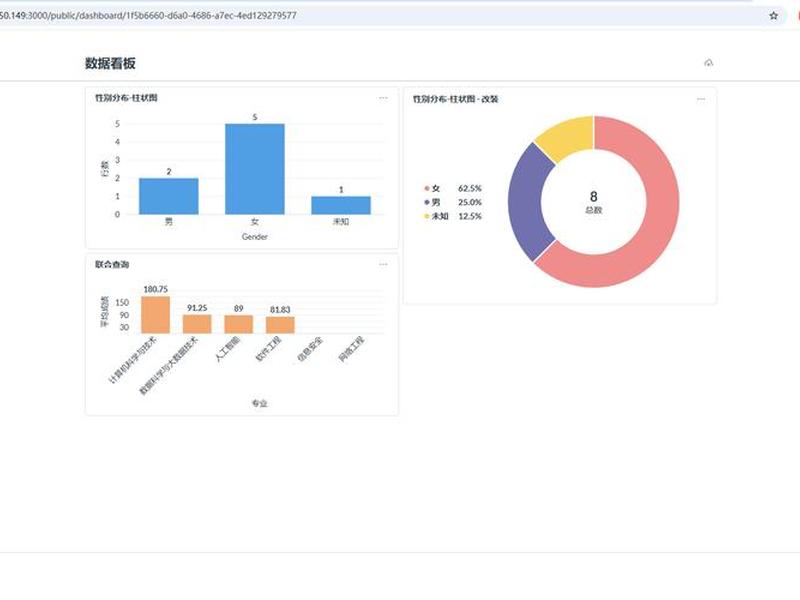Open the ellipsis menu of 性别分布-柱状图 card

click(383, 98)
